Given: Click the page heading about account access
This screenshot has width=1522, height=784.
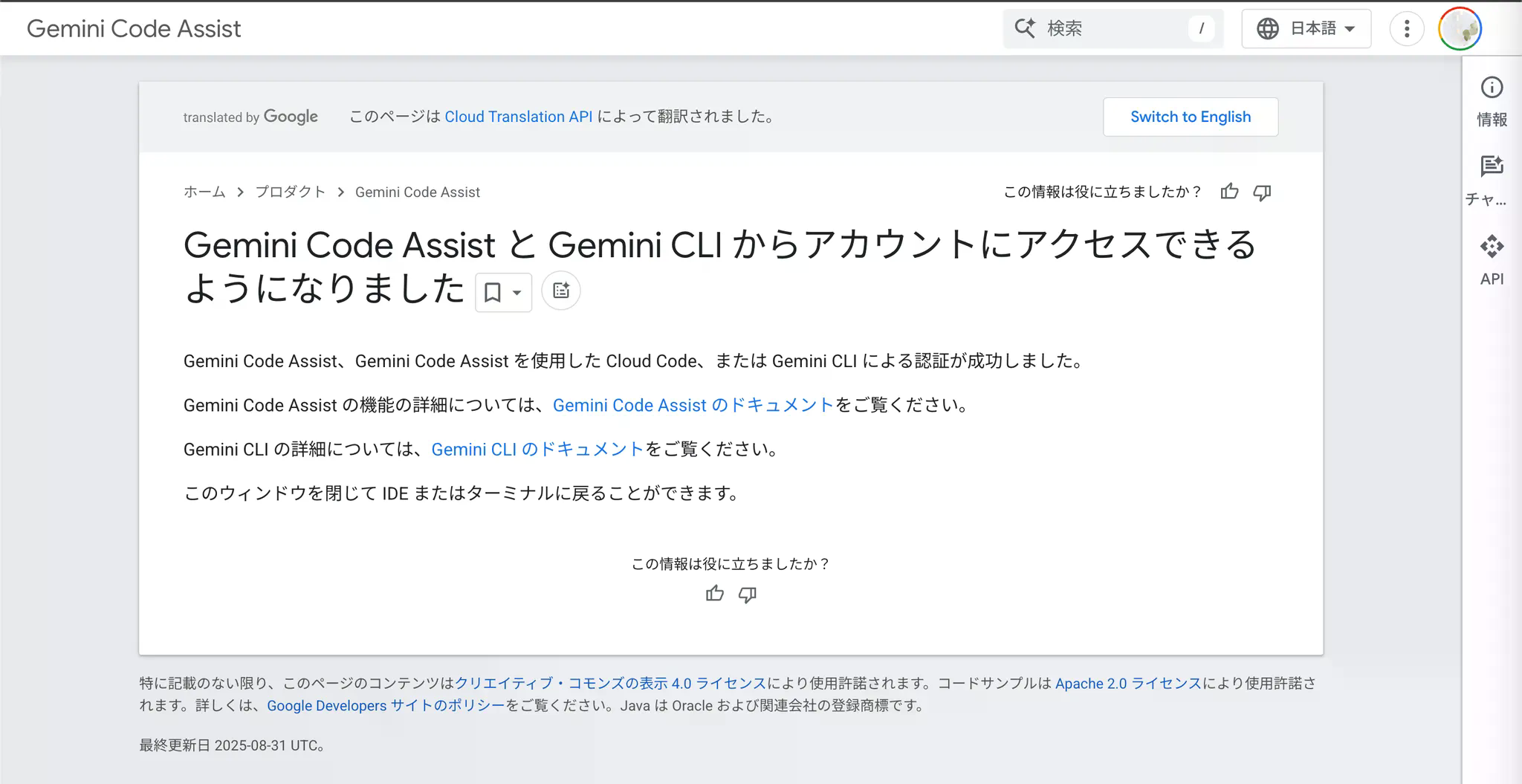Looking at the screenshot, I should (719, 266).
